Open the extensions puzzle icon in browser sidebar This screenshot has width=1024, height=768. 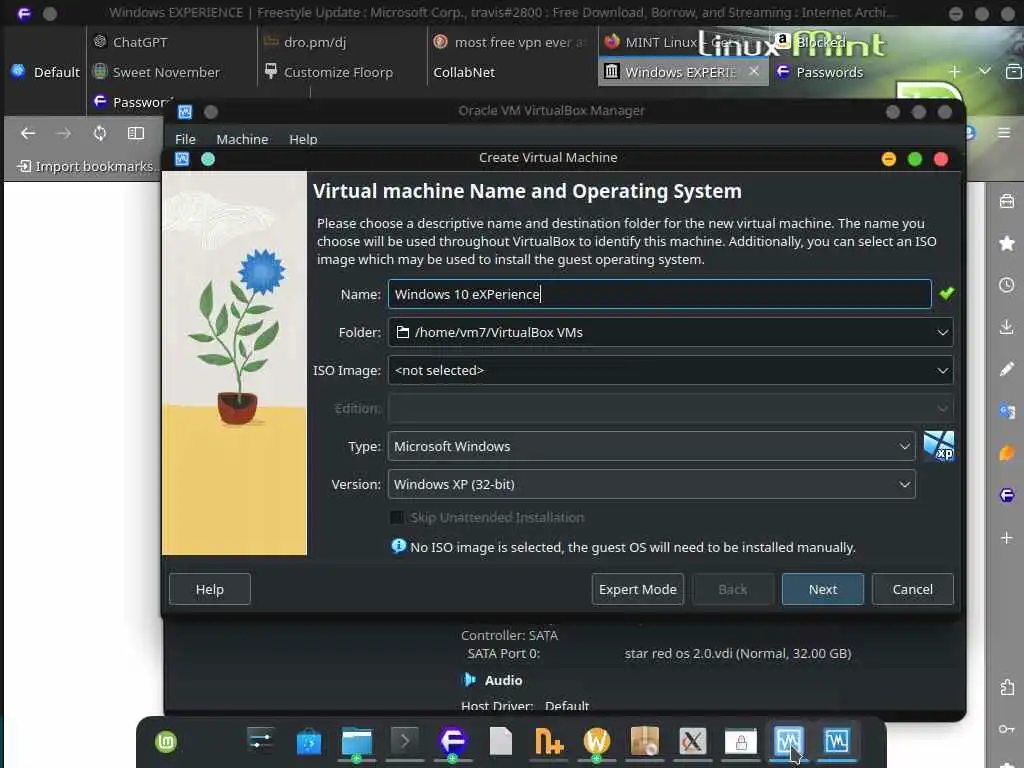click(1006, 687)
